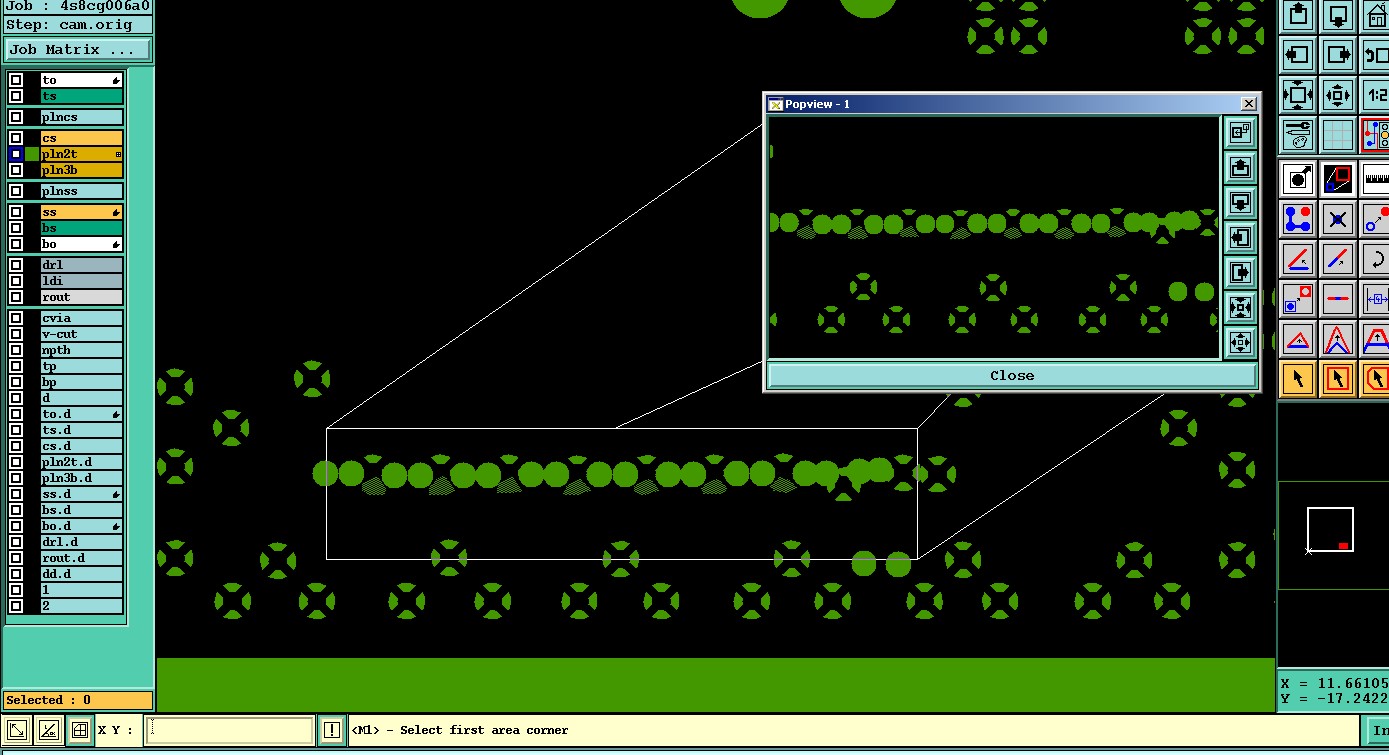The image size is (1389, 755).
Task: Toggle the checkbox for layer 'pln3b'
Action: 16,170
